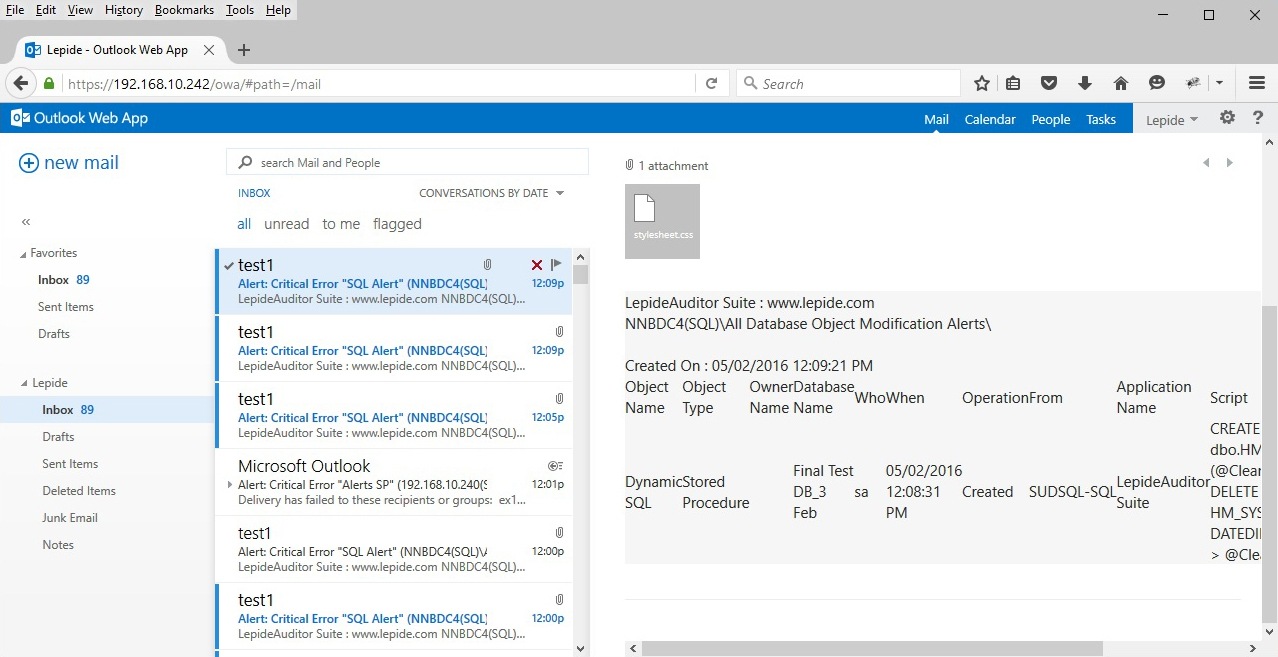Bookmark this page with the star icon
1278x657 pixels.
pyautogui.click(x=981, y=83)
